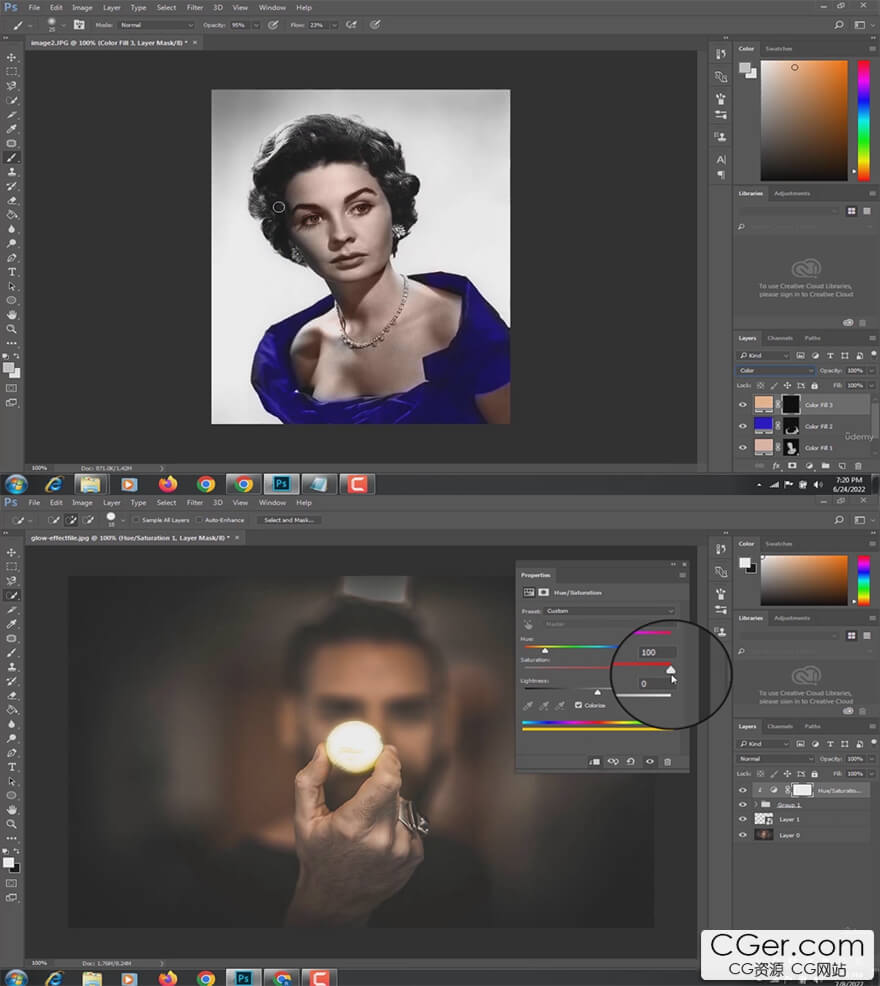Choose the Pen tool in bottom window toolbar
The width and height of the screenshot is (880, 986).
click(11, 753)
